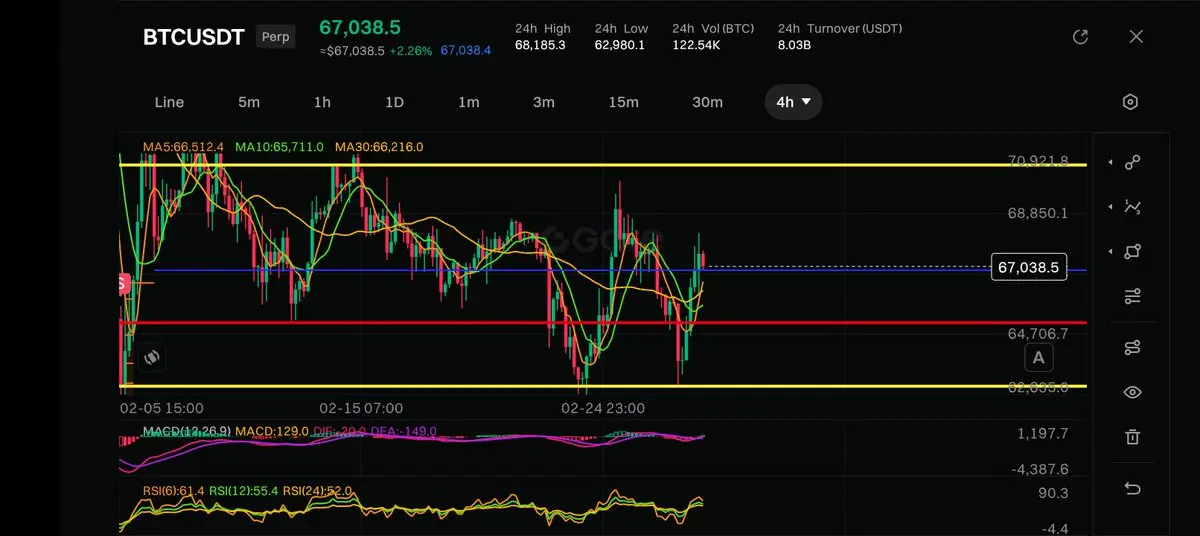Click the MACD(12,26,9) indicator label
Viewport: 1200px width, 536px height.
click(x=187, y=431)
